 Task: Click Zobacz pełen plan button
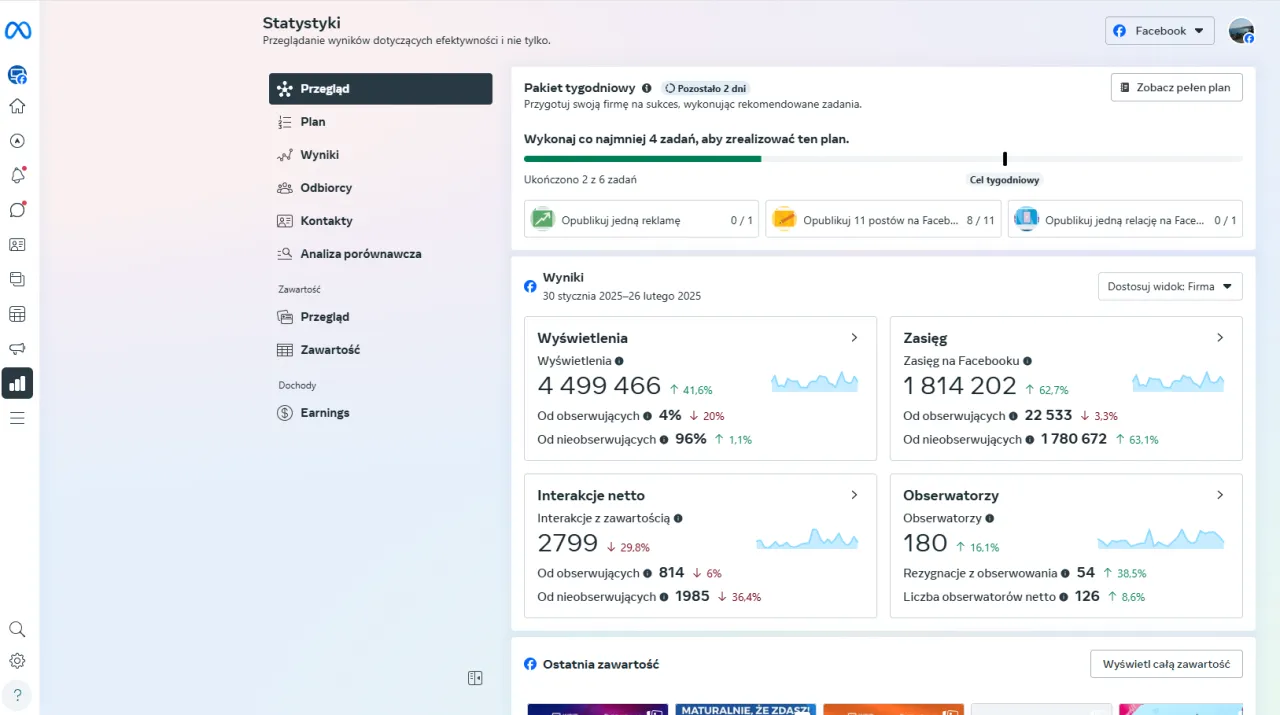(x=1176, y=87)
